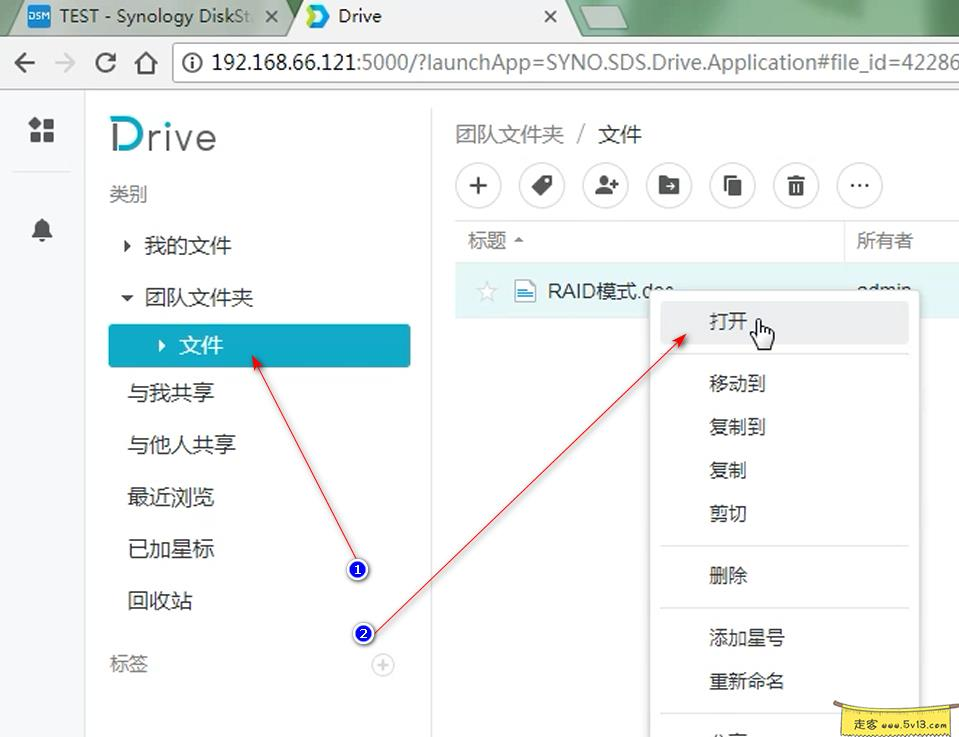
Task: Click the Drive logo
Action: 162,135
